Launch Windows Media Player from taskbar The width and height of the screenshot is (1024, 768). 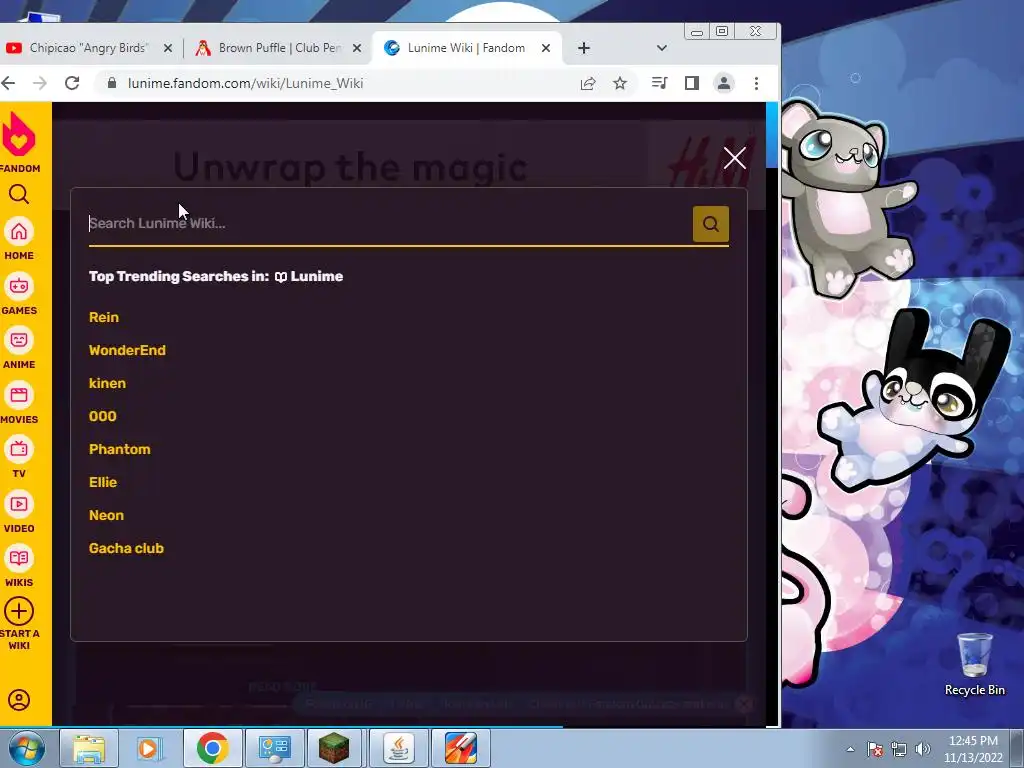(x=150, y=748)
